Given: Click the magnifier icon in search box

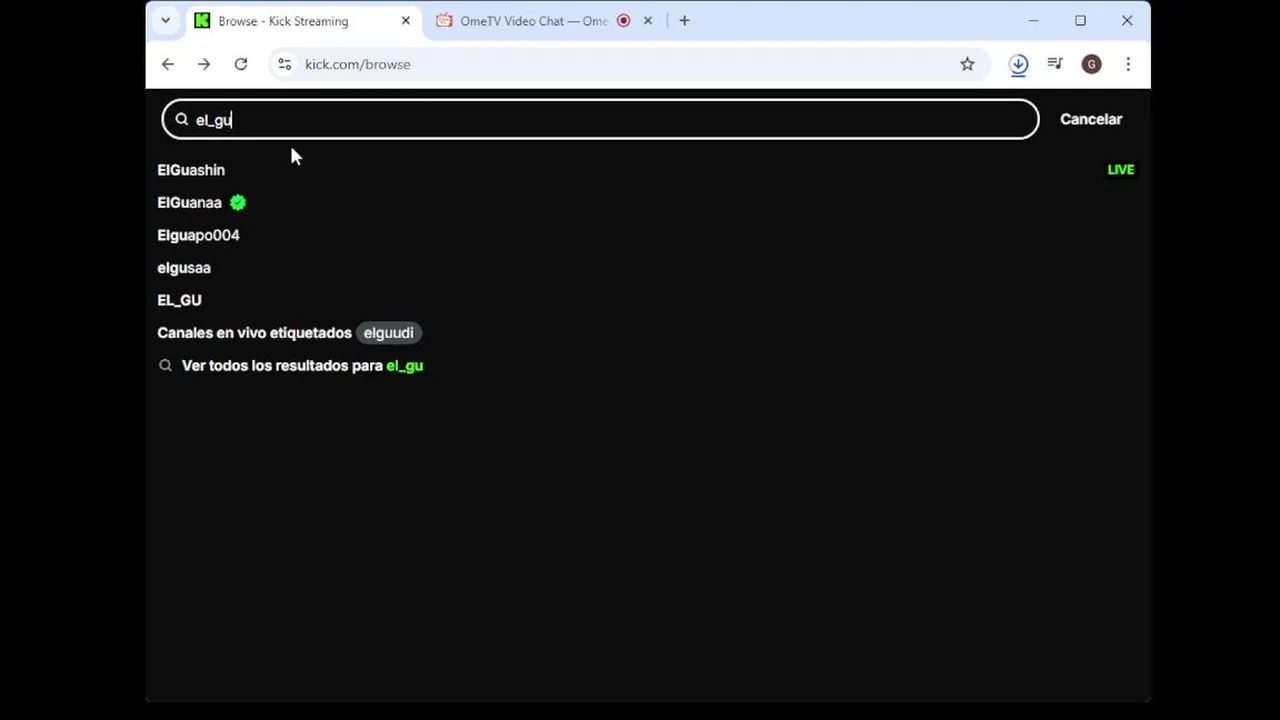Looking at the screenshot, I should tap(182, 119).
